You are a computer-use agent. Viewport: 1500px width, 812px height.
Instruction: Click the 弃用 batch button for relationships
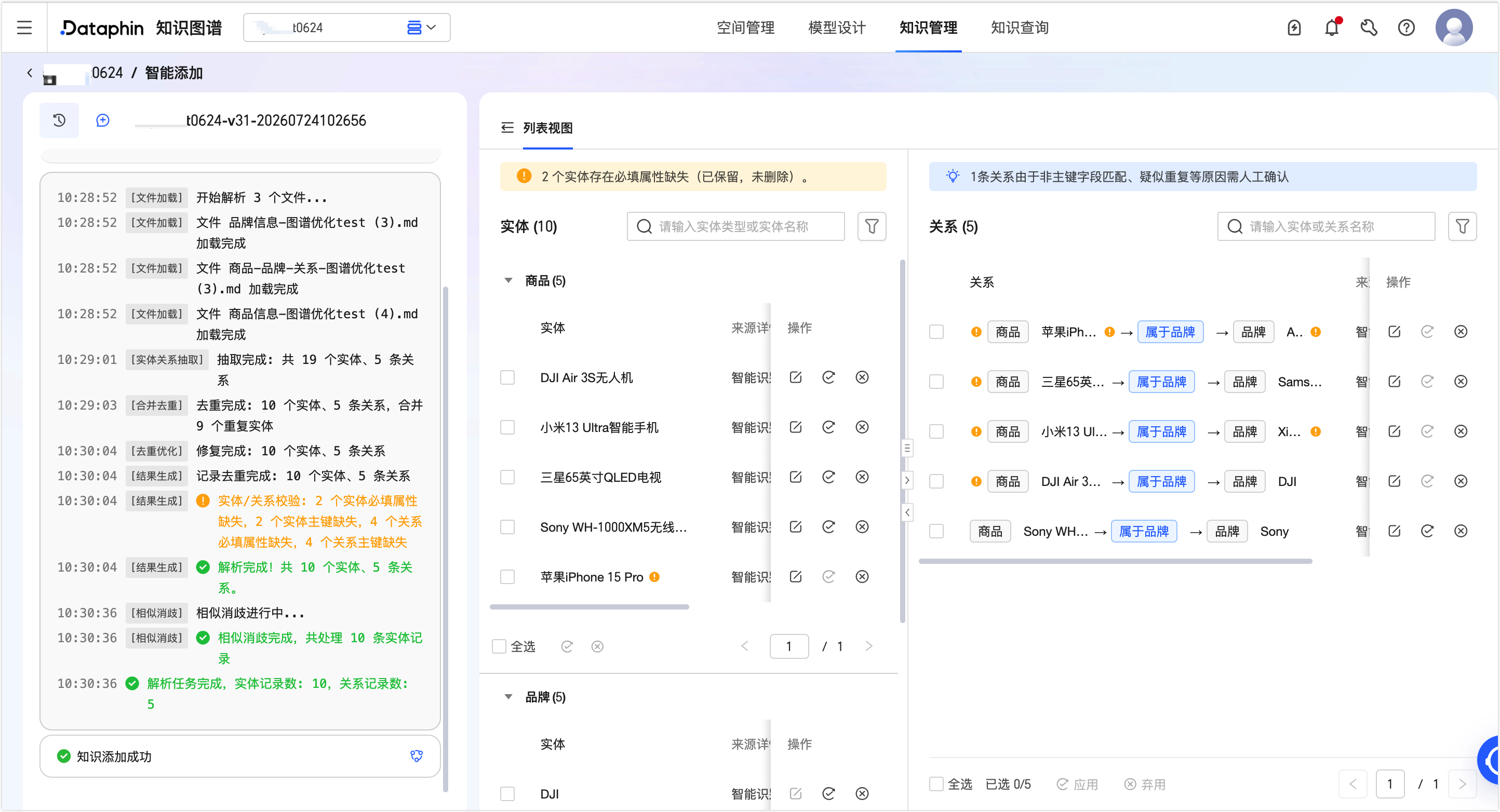pos(1144,784)
